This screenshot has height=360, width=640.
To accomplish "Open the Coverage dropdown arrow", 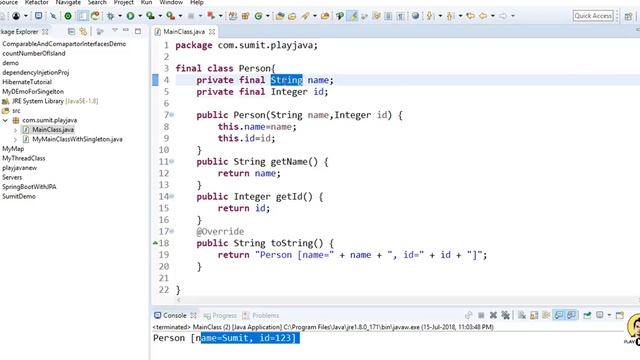I will click(160, 16).
